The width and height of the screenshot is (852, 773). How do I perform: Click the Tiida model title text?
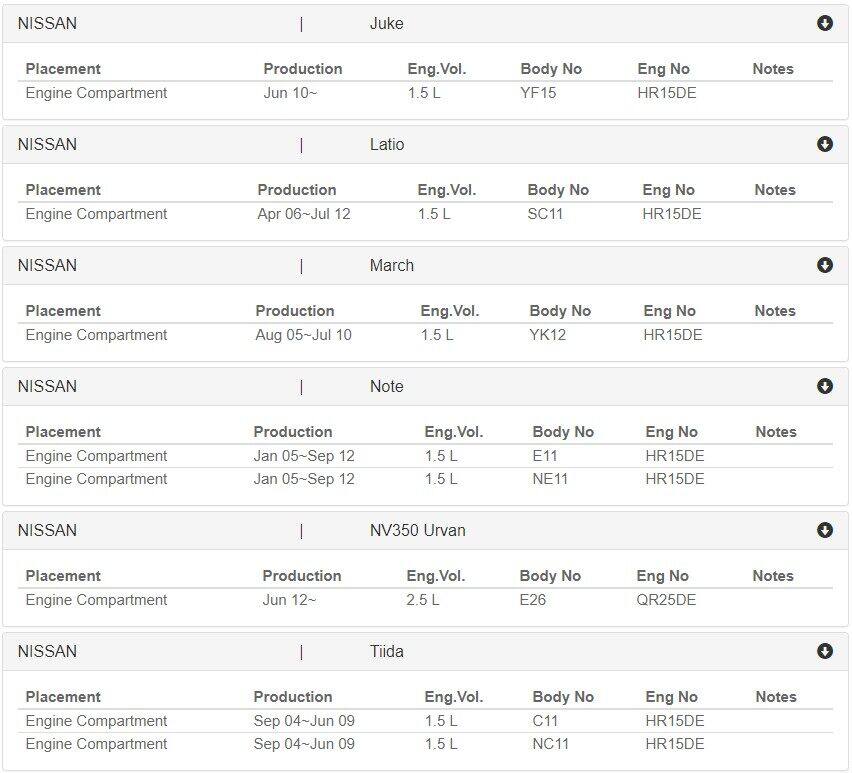click(x=386, y=651)
